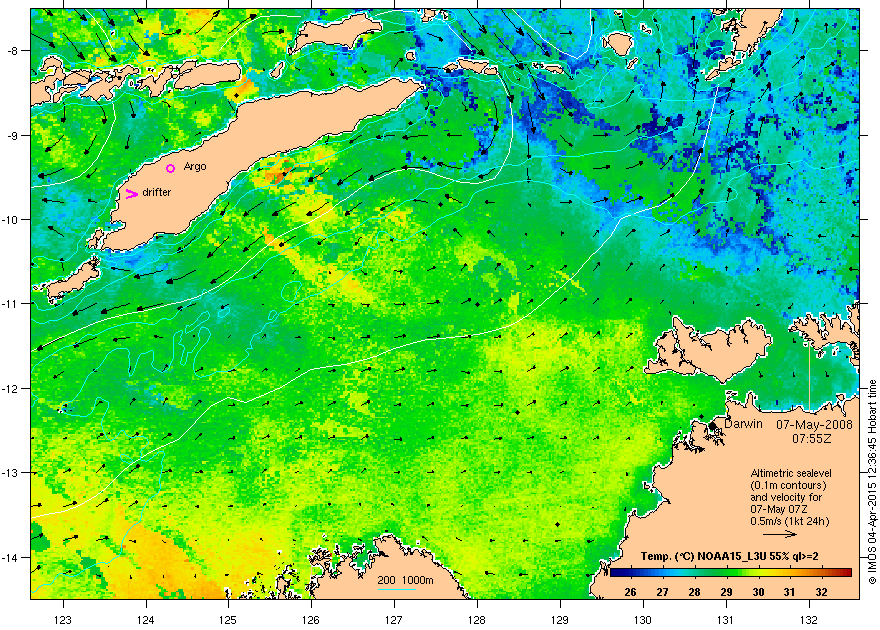This screenshot has width=880, height=630.
Task: Click the 200 1000m depth contour label
Action: point(405,580)
